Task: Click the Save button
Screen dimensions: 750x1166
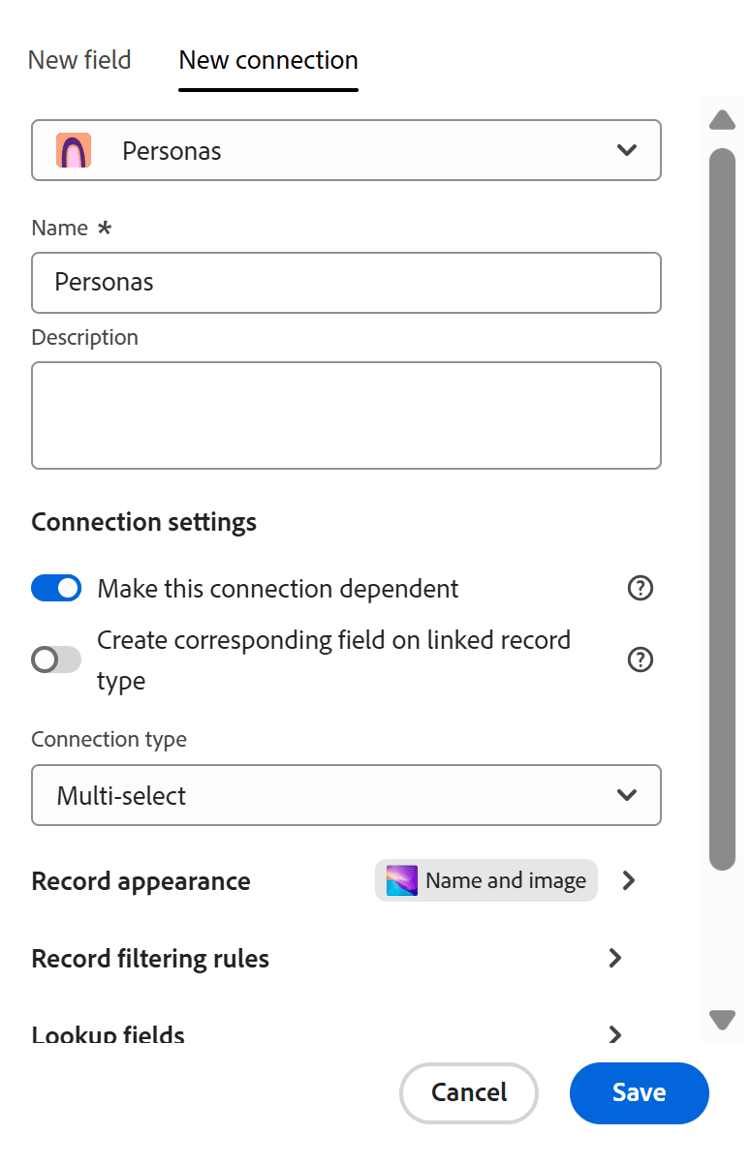Action: pyautogui.click(x=639, y=1092)
